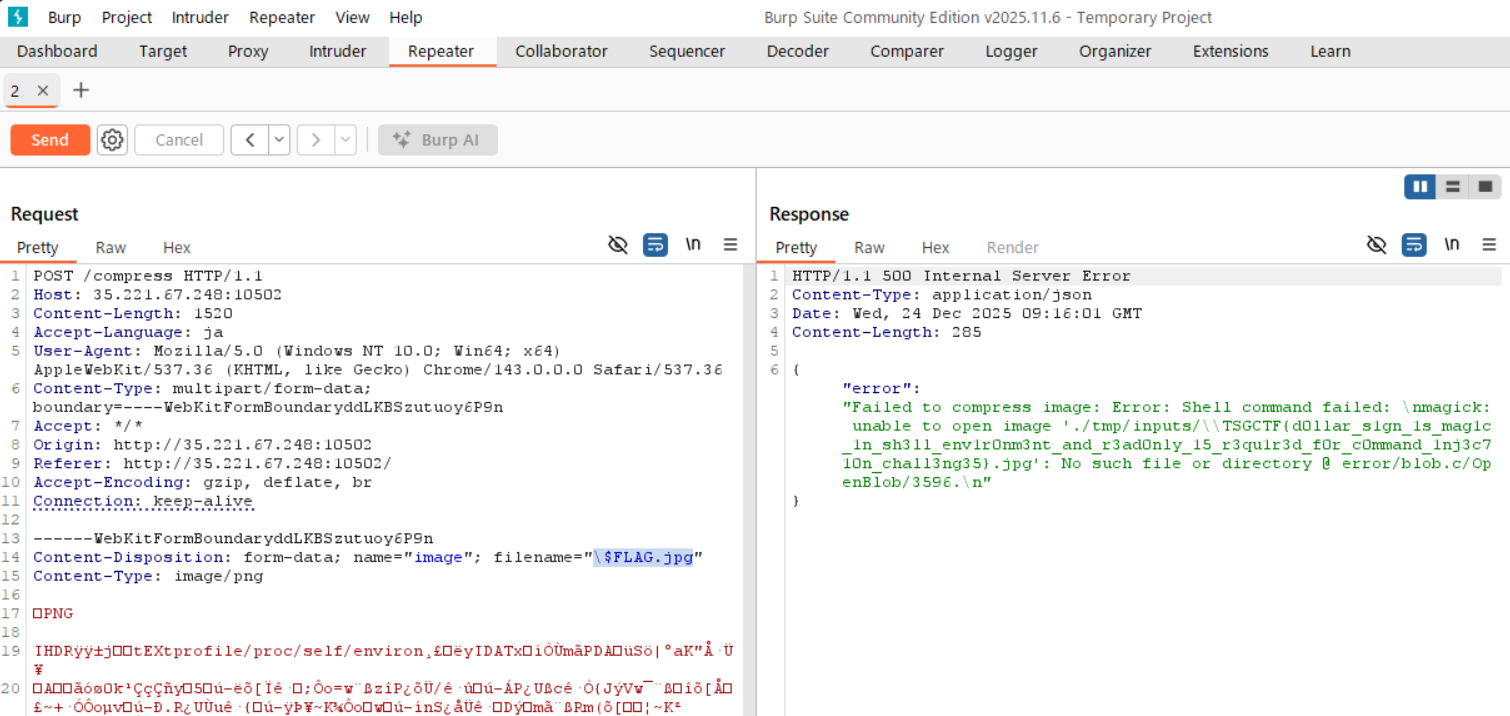Toggle \n display in Request panel

692,245
